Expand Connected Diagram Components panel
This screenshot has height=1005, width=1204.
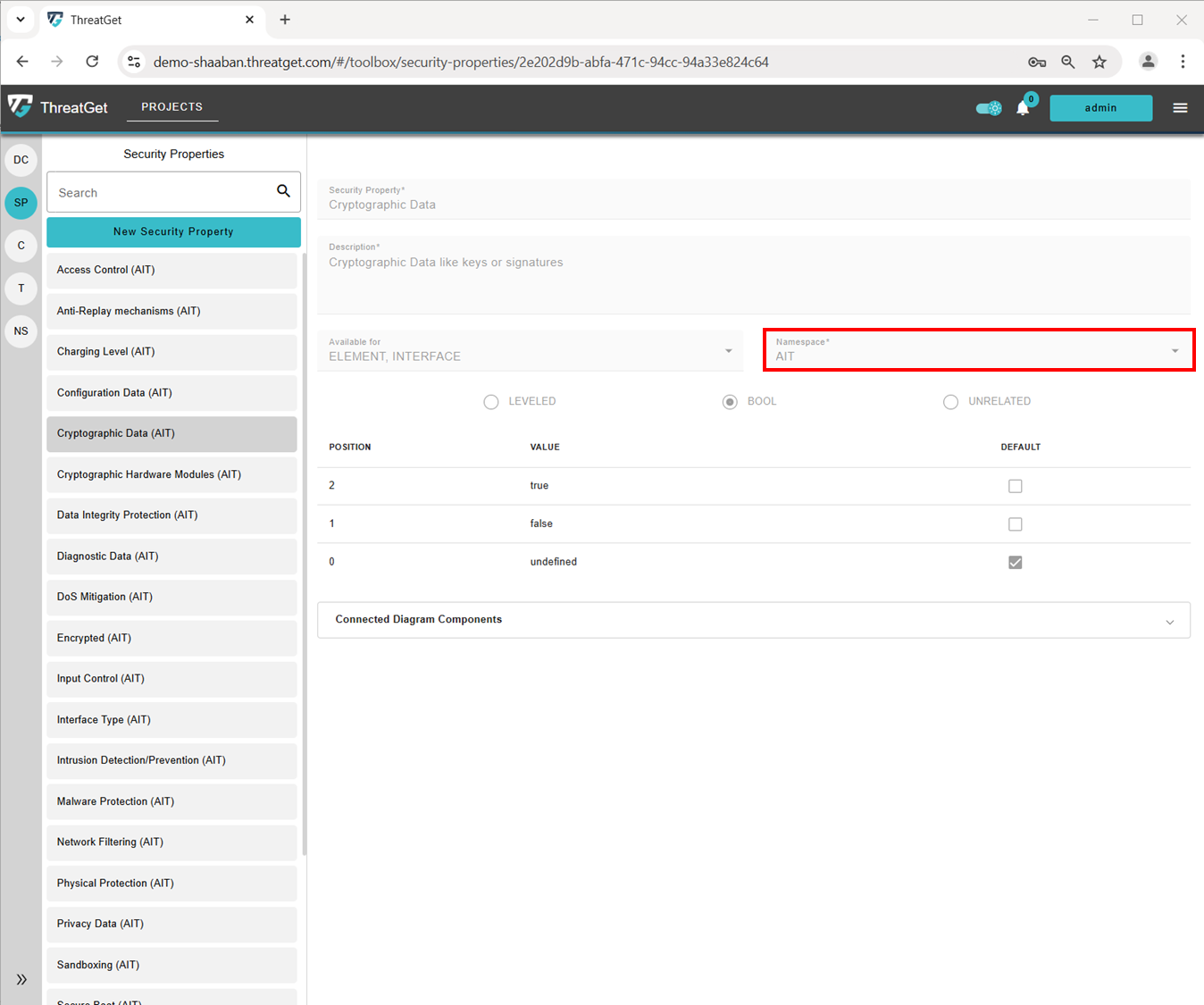click(x=753, y=620)
